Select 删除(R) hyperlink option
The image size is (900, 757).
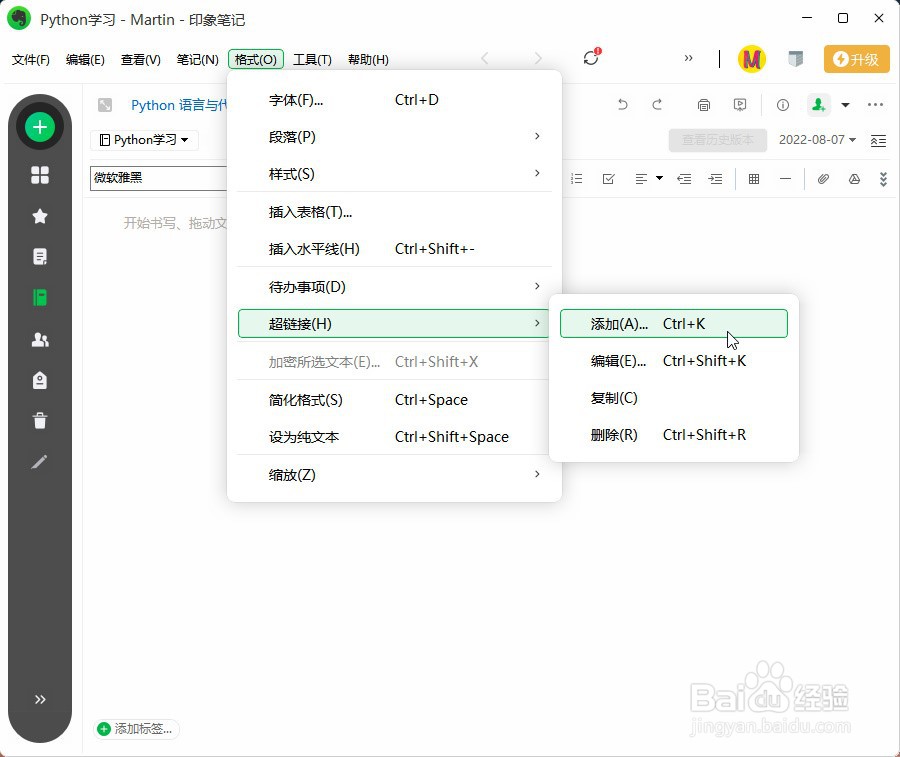tap(673, 435)
